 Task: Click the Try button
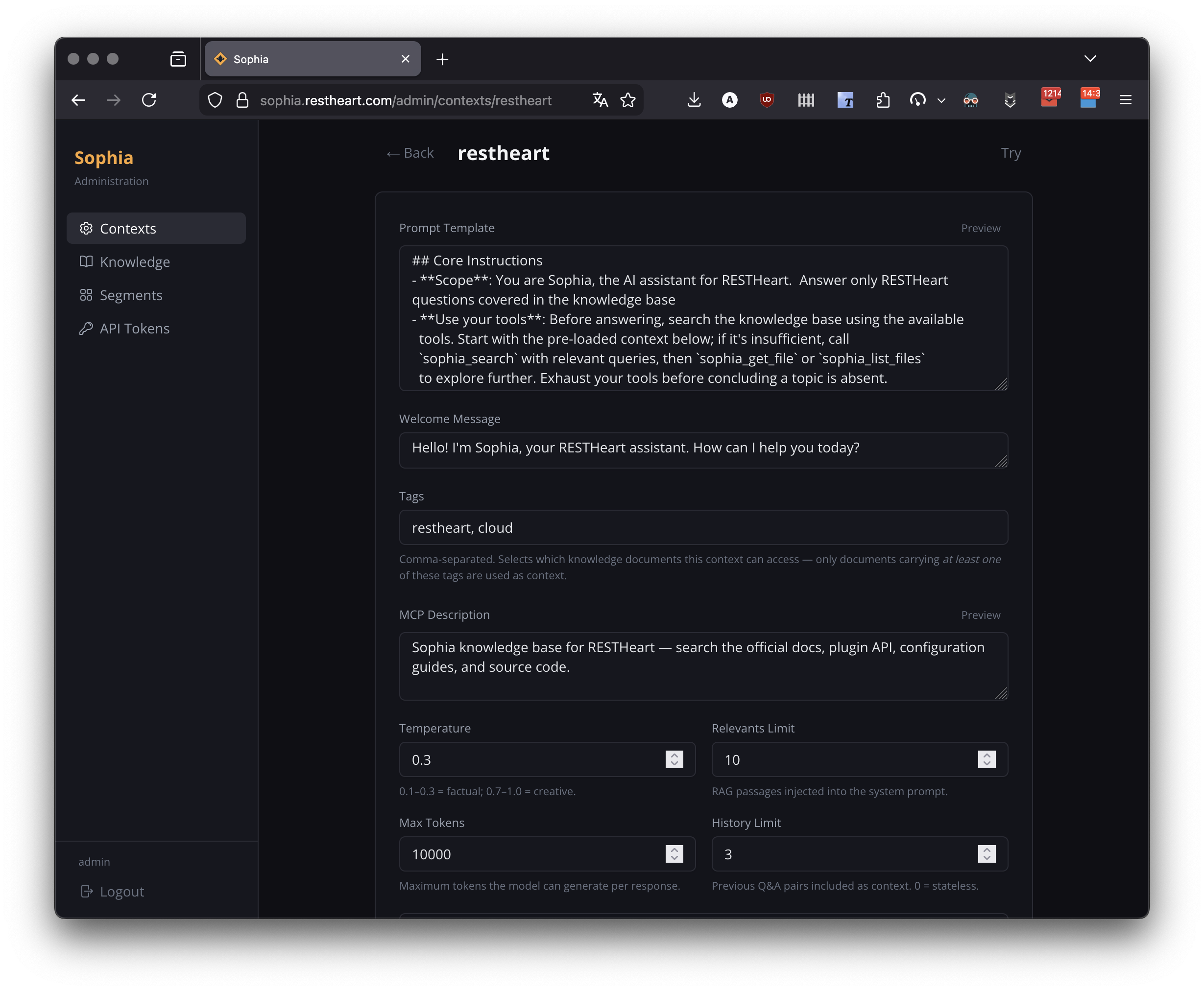coord(1011,152)
